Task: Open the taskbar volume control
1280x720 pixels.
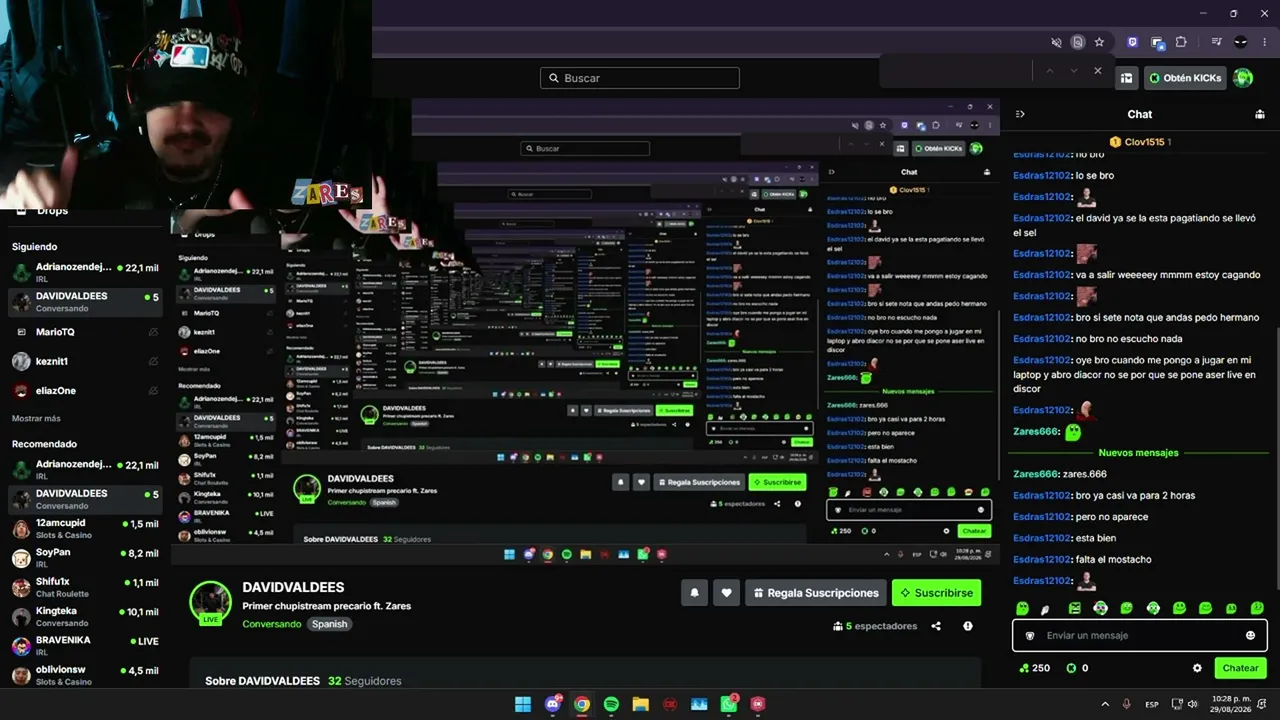Action: pos(1192,704)
